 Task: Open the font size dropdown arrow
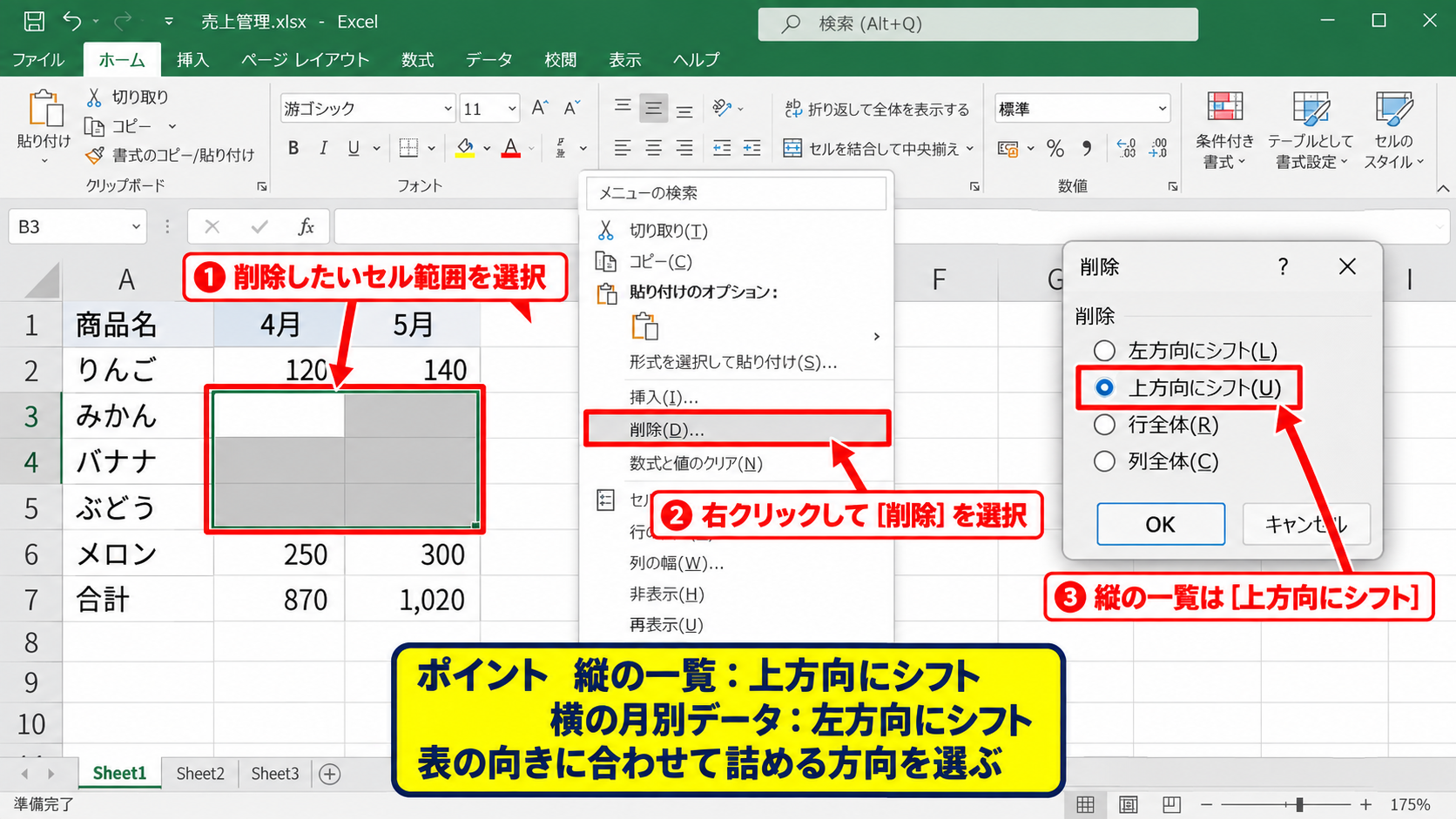pos(512,109)
